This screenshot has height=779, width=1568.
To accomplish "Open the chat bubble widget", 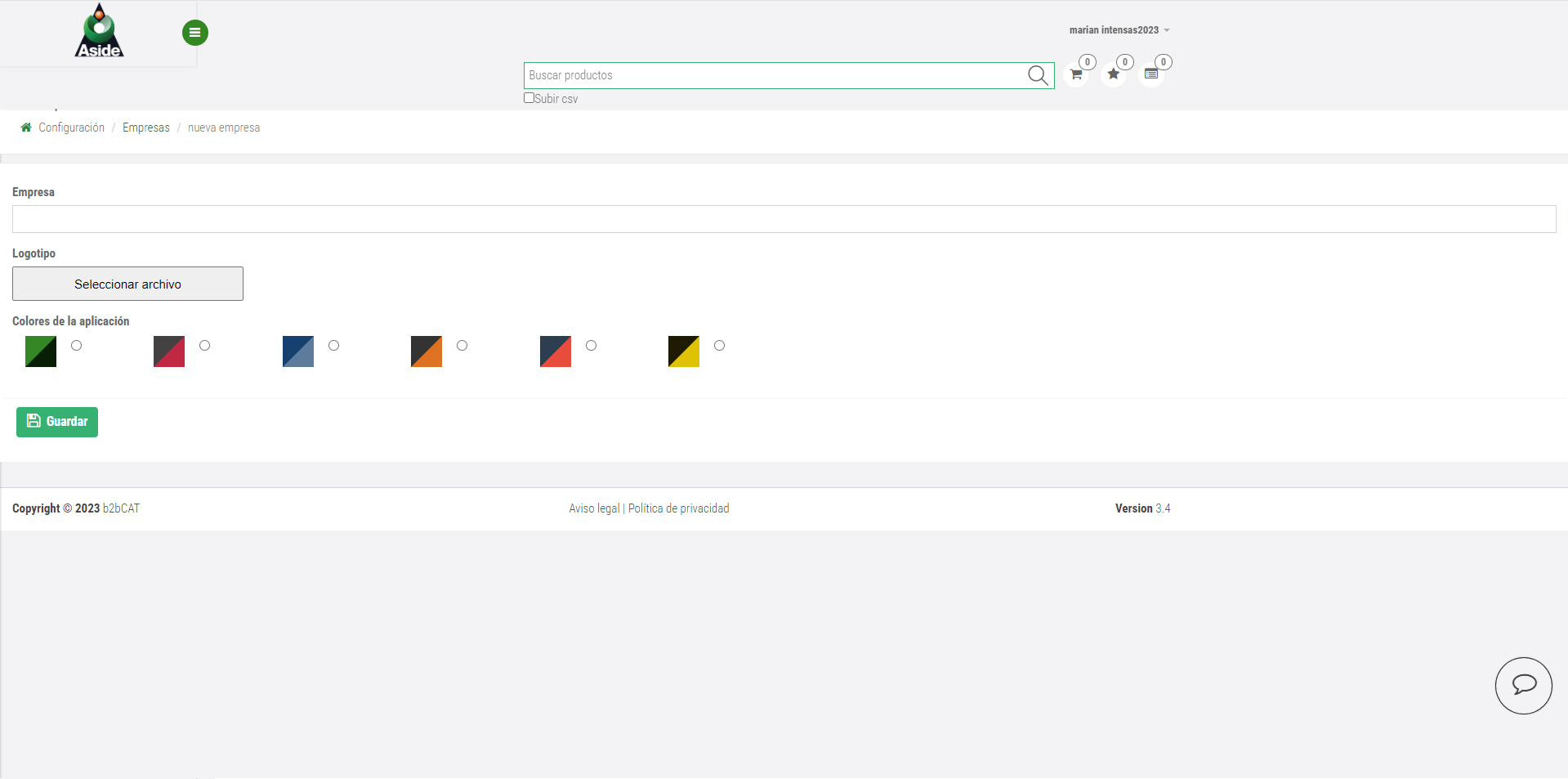I will (x=1523, y=685).
